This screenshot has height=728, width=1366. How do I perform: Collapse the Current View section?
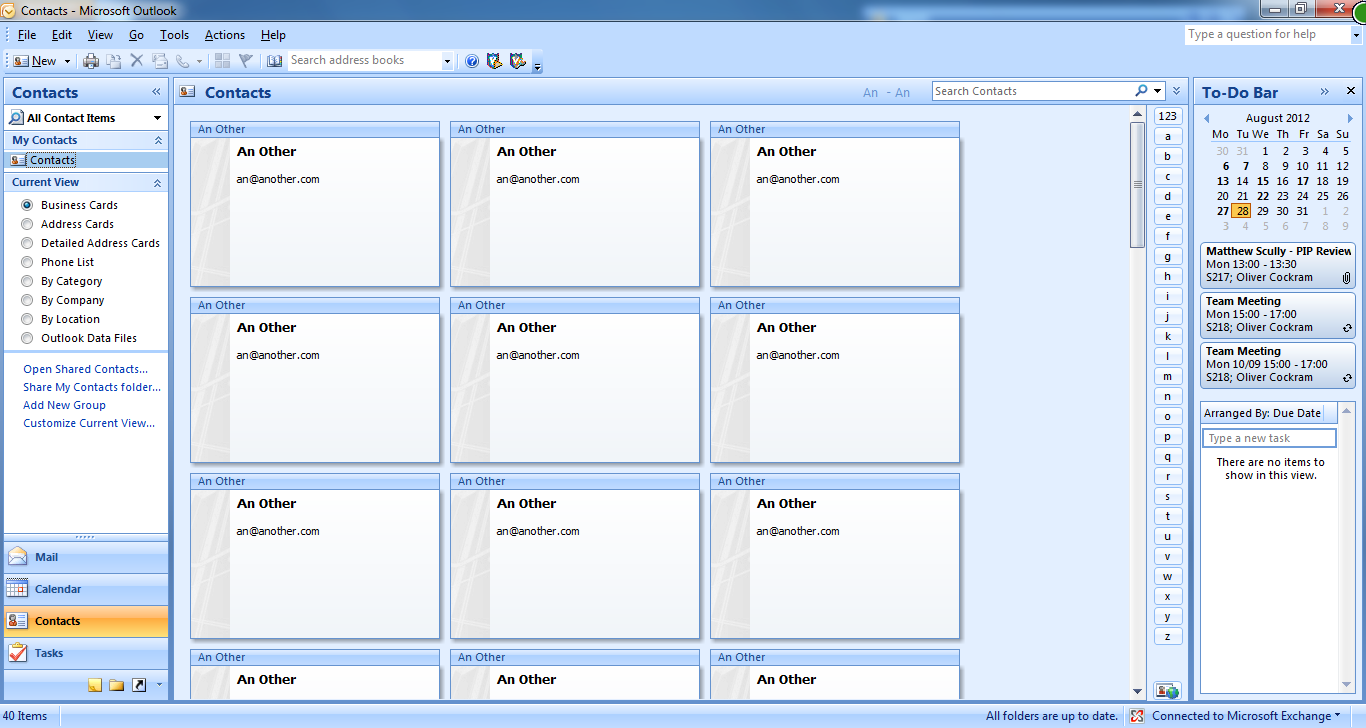coord(157,183)
